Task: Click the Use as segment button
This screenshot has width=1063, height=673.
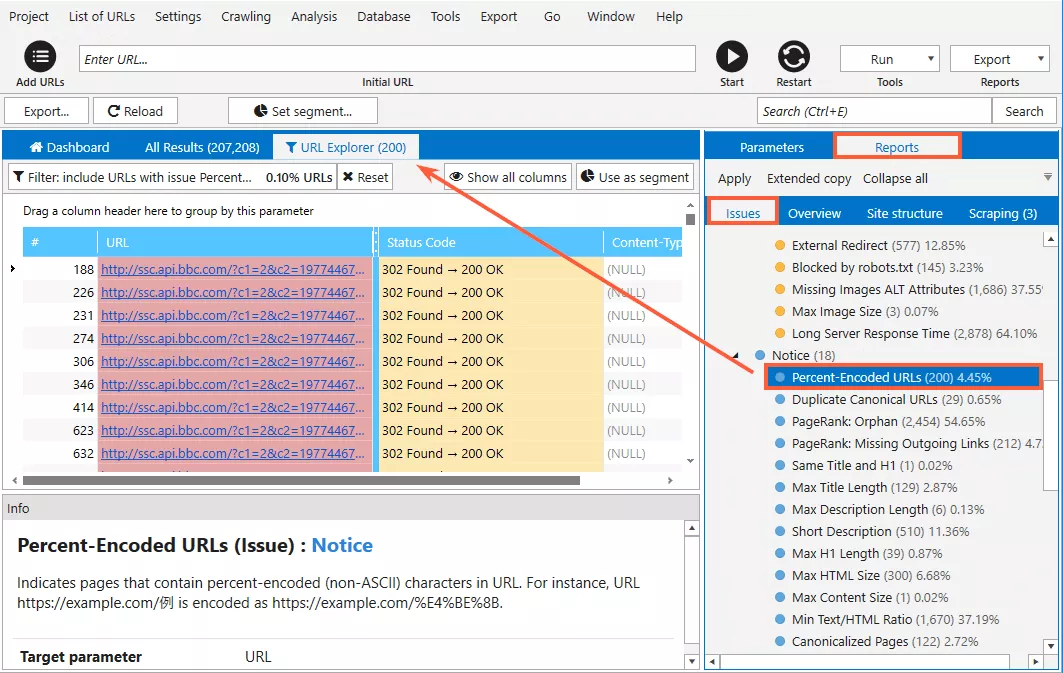Action: [x=635, y=177]
